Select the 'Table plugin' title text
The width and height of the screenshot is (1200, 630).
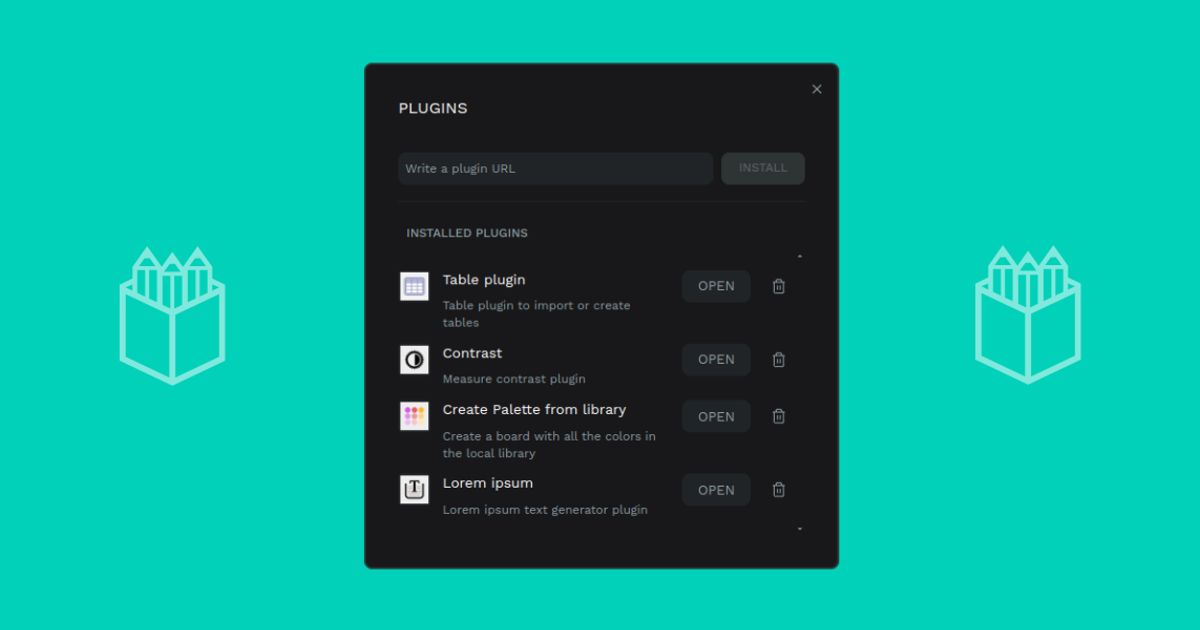coord(484,280)
